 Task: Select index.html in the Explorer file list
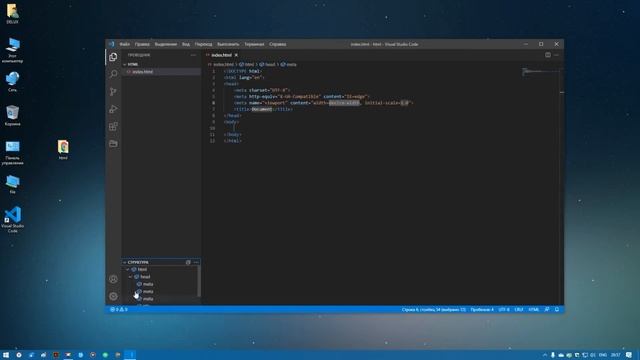(x=161, y=72)
